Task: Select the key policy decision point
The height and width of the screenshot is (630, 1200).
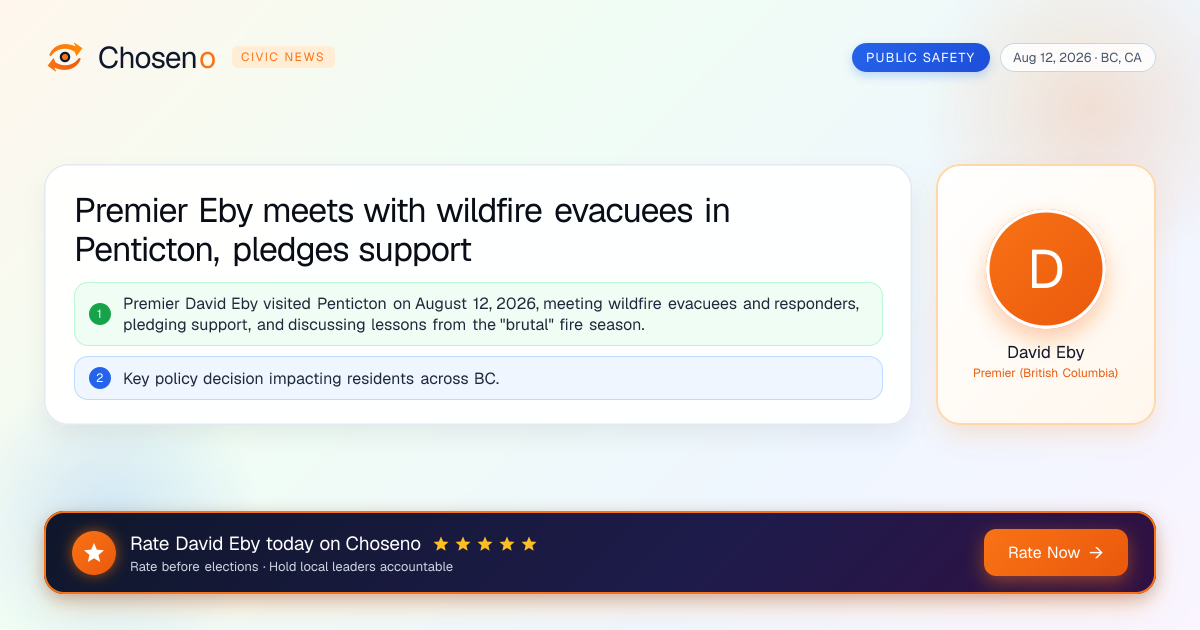Action: click(478, 378)
